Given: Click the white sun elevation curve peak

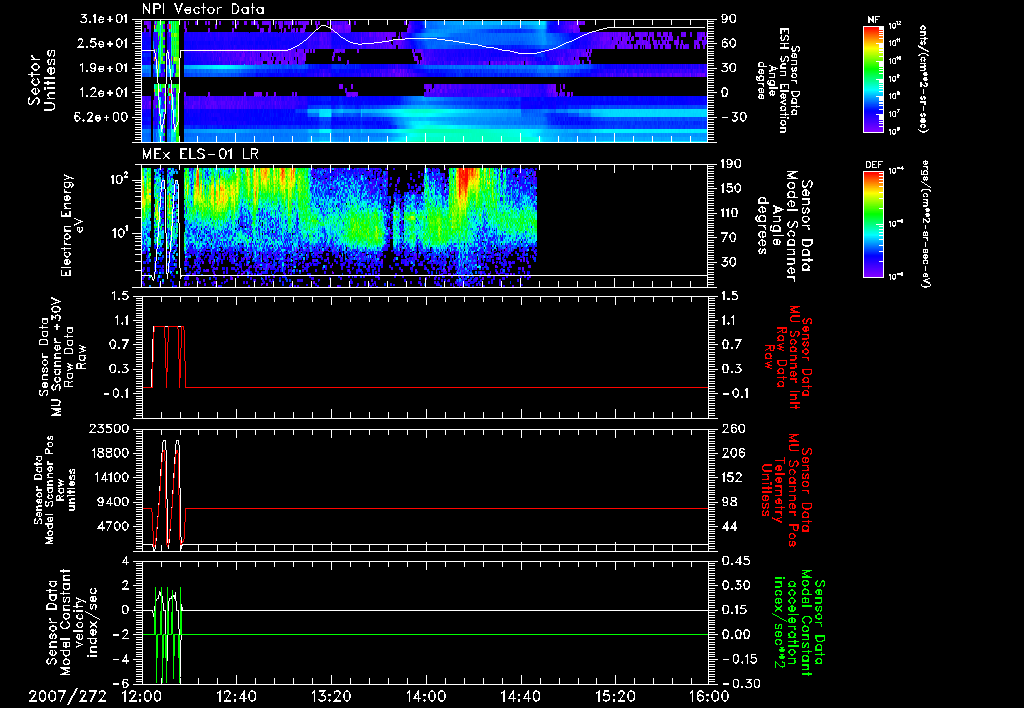Looking at the screenshot, I should (x=323, y=25).
